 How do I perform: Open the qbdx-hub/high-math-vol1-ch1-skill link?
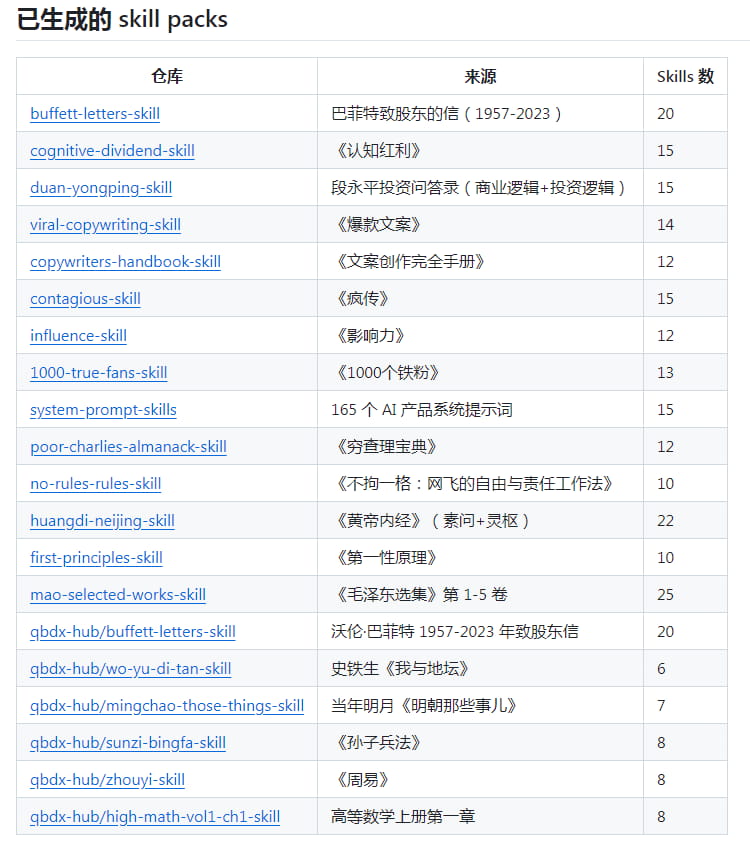(x=155, y=816)
